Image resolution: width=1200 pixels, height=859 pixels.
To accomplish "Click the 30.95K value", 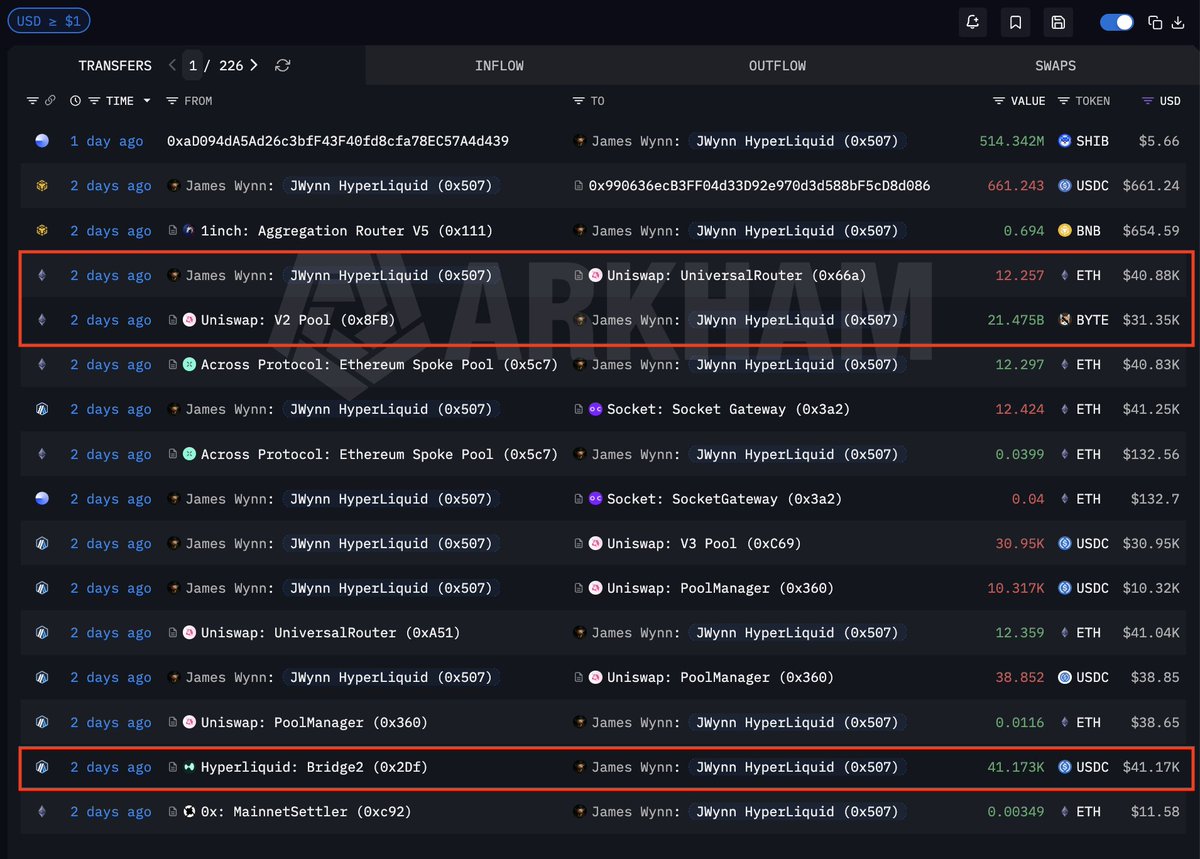I will tap(1020, 544).
